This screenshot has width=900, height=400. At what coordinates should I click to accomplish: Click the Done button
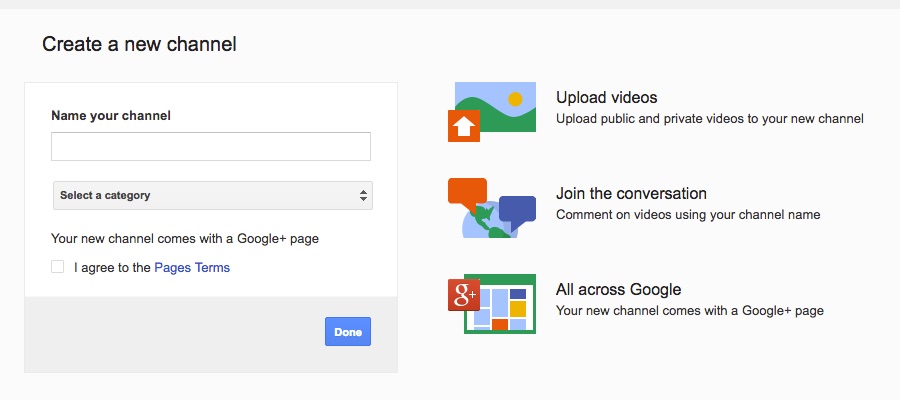click(x=348, y=332)
